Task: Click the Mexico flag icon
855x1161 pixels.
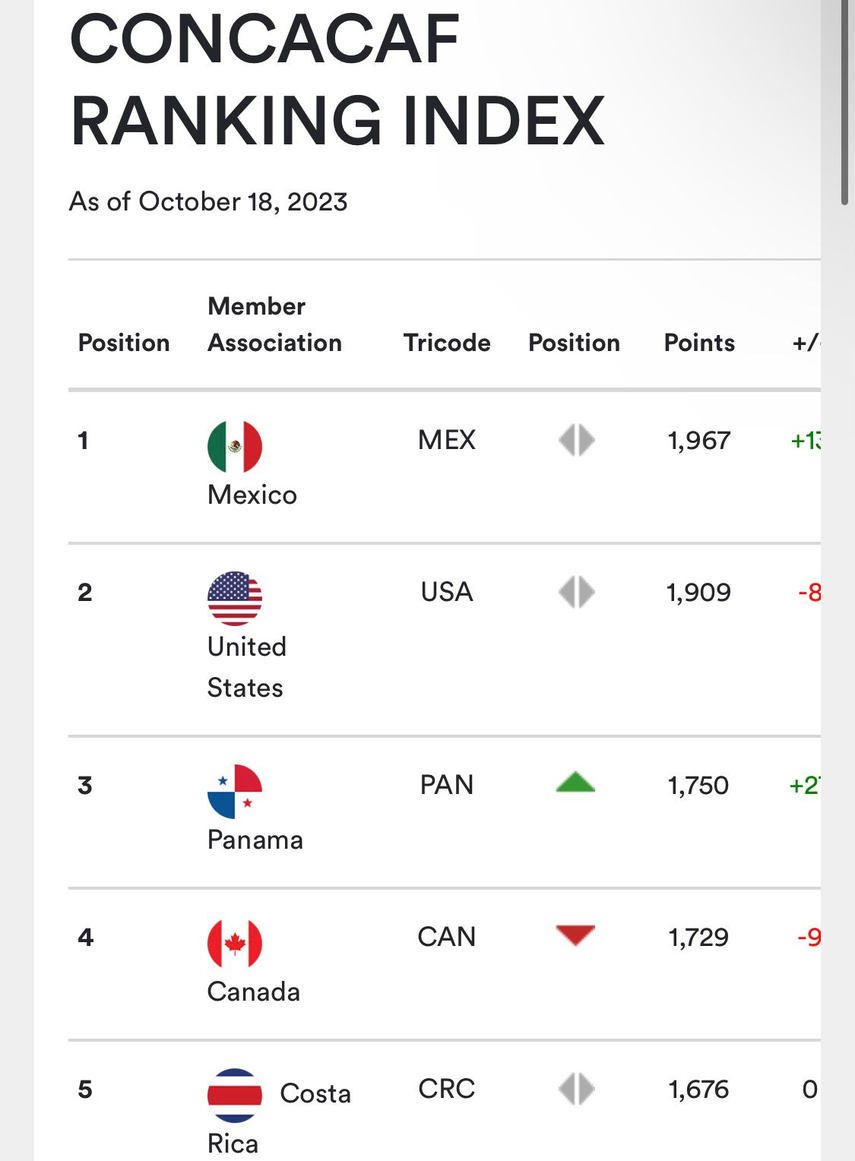Action: (x=234, y=445)
